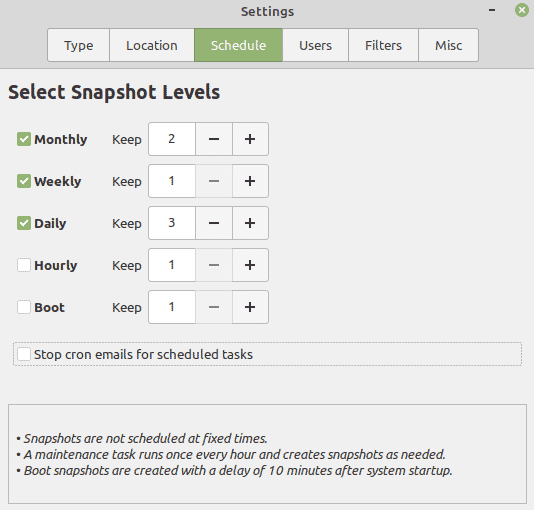
Task: Increase Daily snapshots kept using plus
Action: tap(250, 223)
